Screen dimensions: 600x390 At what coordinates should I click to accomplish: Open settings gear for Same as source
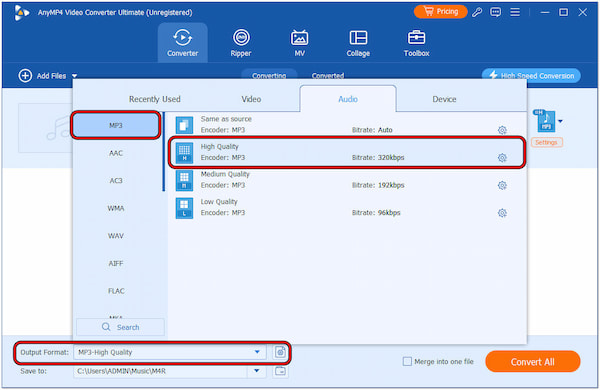pos(502,130)
